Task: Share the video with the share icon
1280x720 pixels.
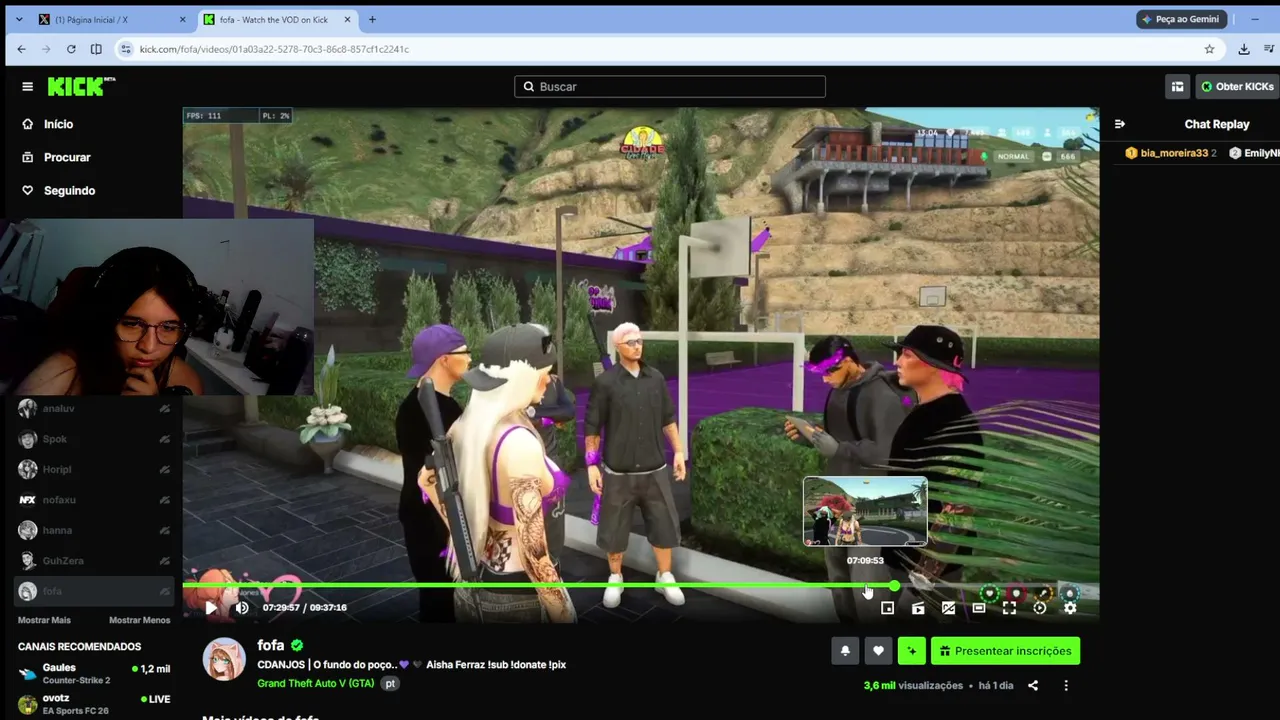Action: [1033, 686]
